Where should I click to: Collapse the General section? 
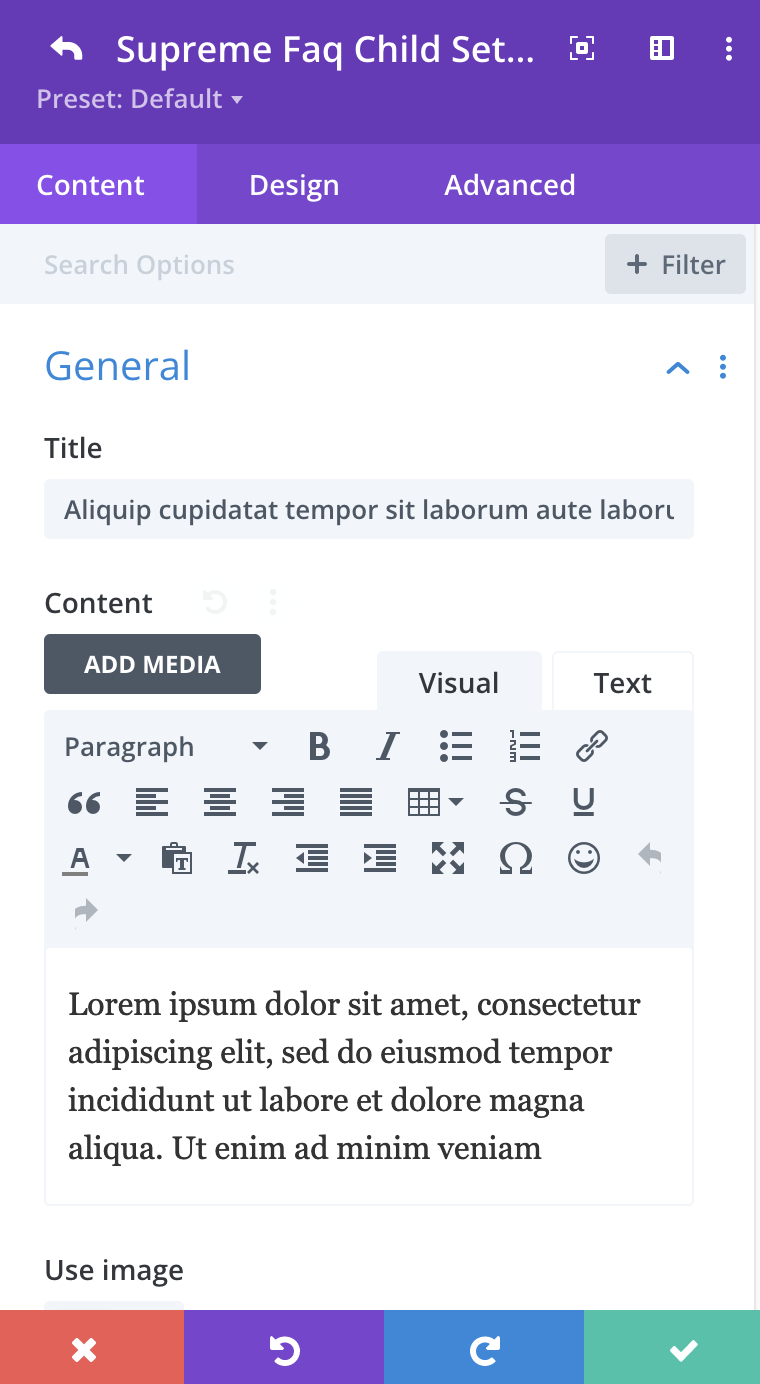678,368
